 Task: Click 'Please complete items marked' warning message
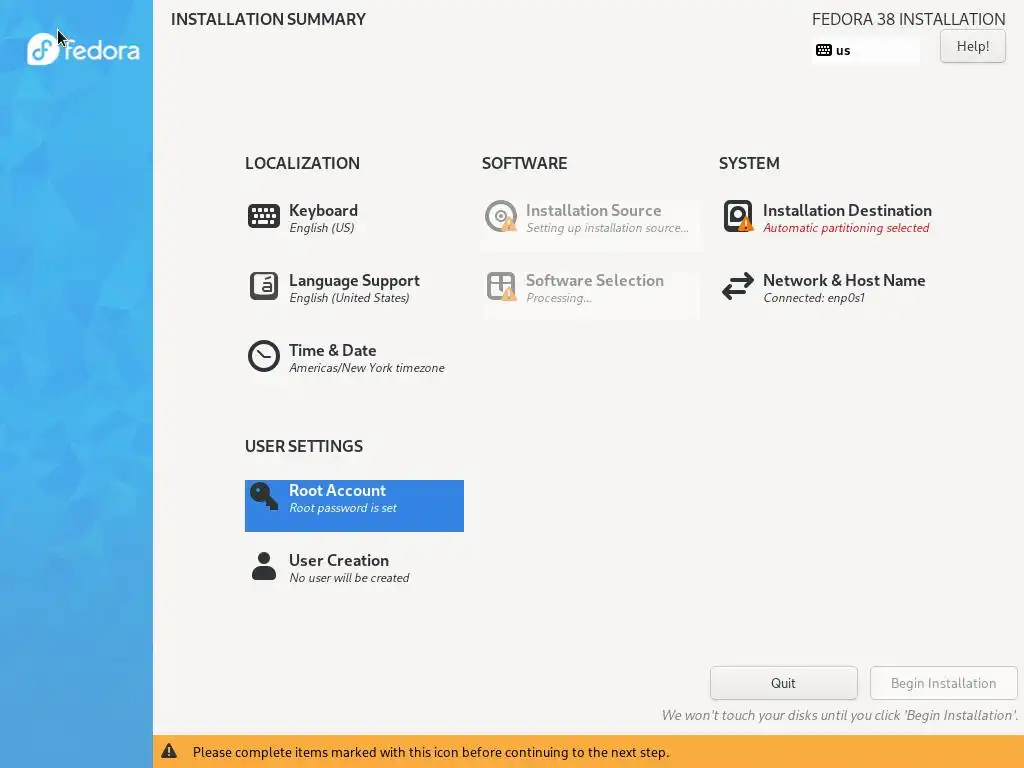431,752
